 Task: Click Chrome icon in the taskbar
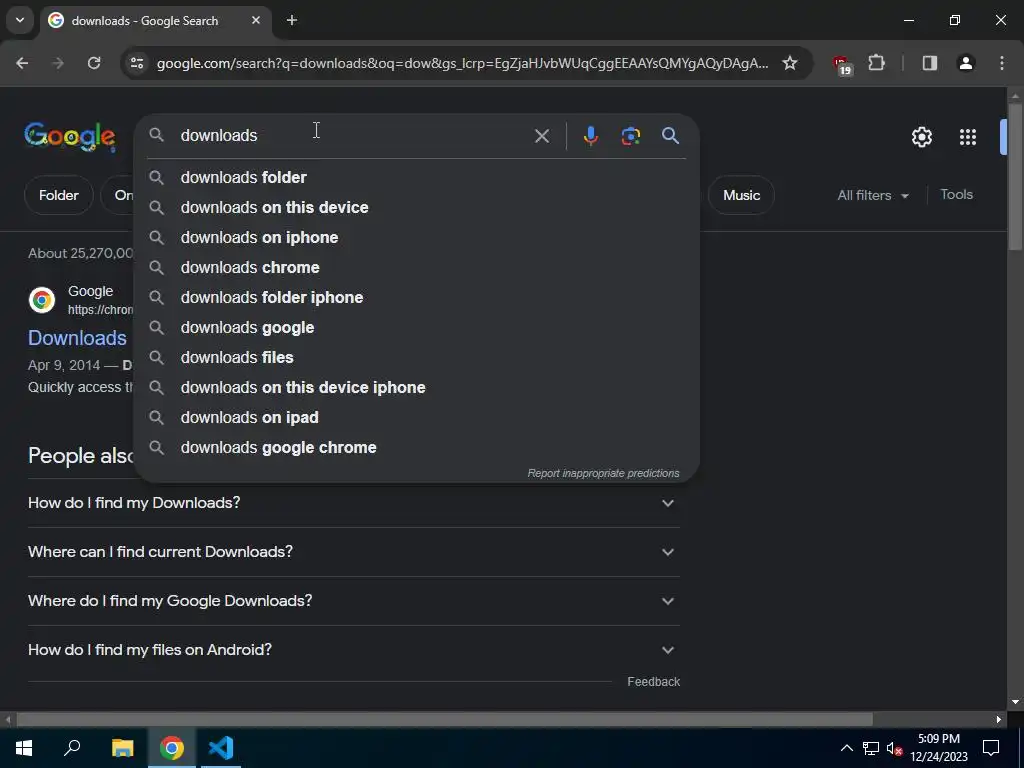[x=171, y=748]
